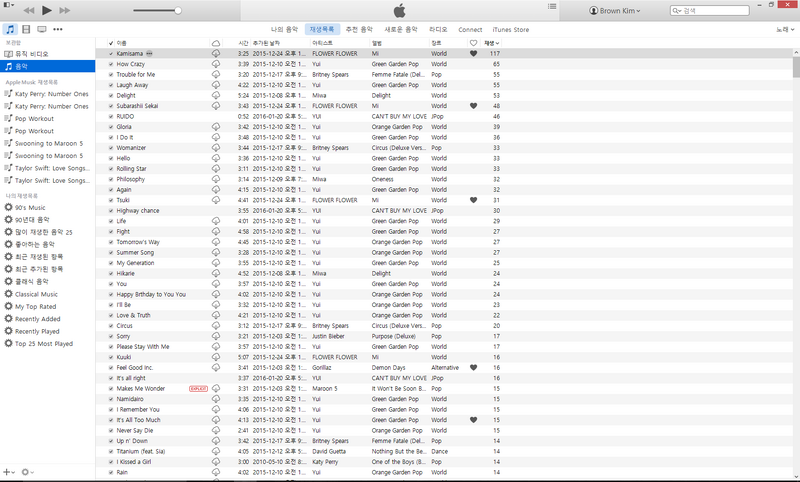Open the 추천 음악 tab

click(359, 30)
